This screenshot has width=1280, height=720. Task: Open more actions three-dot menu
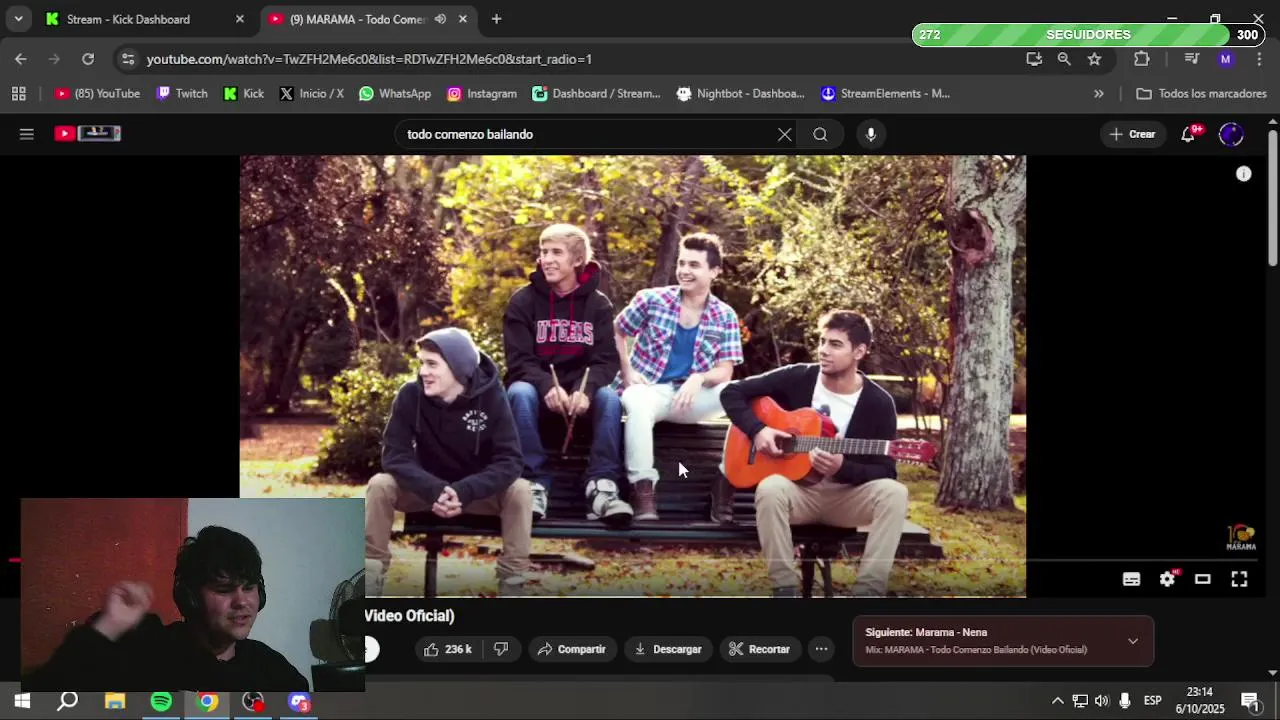(x=821, y=649)
